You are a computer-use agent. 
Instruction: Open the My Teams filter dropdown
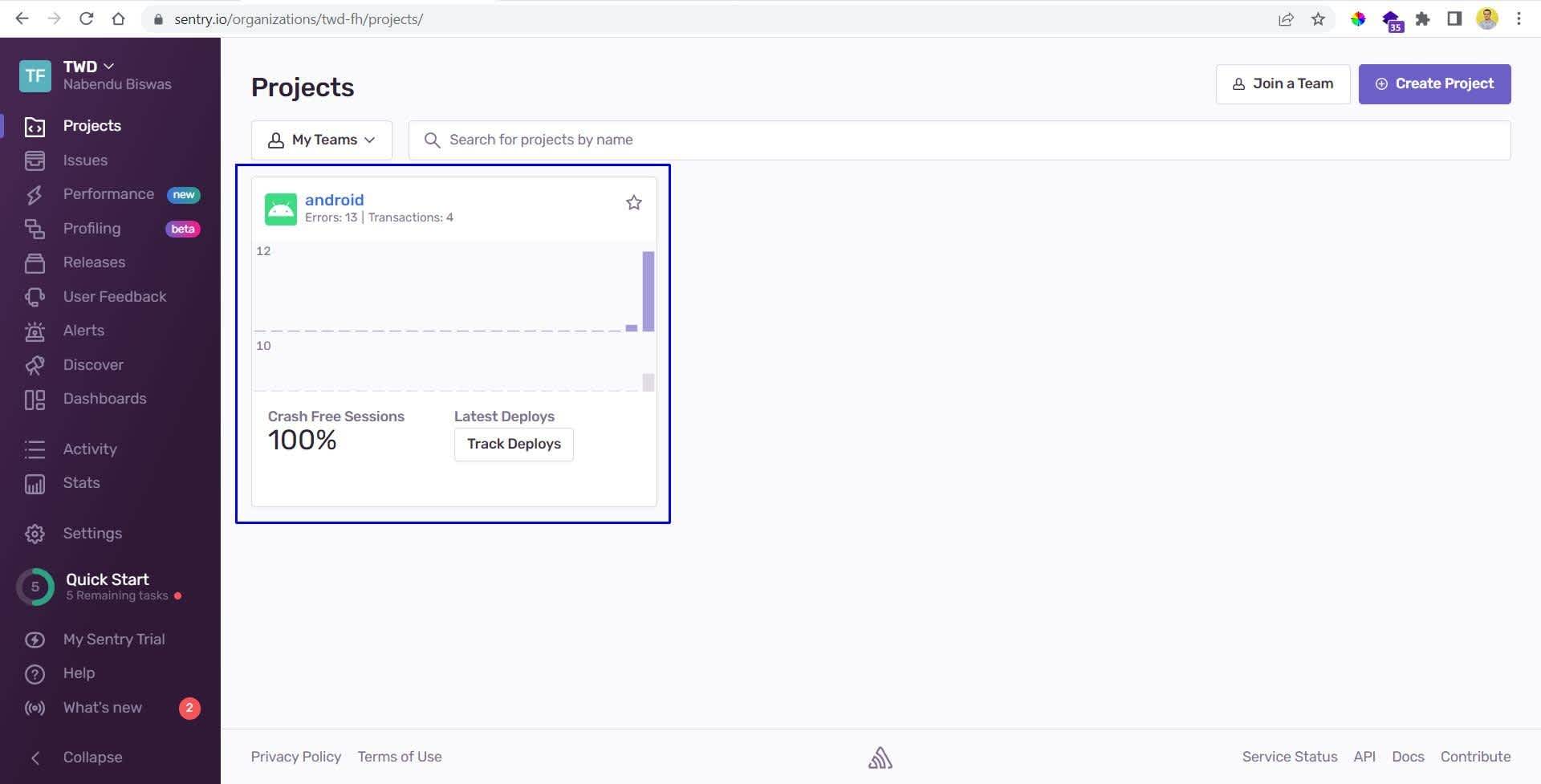point(322,140)
